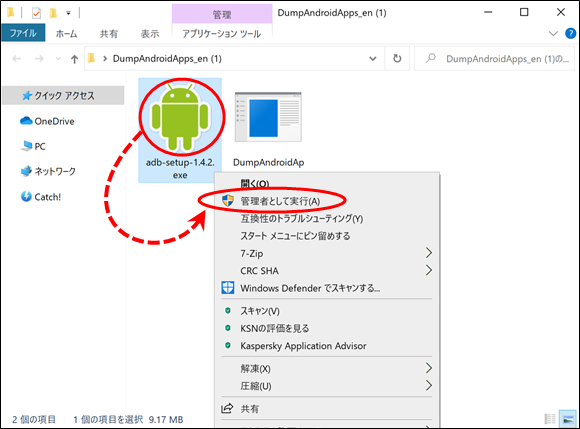Choose 互換性のトラブルシューティング(Y) menu entry

[x=327, y=219]
